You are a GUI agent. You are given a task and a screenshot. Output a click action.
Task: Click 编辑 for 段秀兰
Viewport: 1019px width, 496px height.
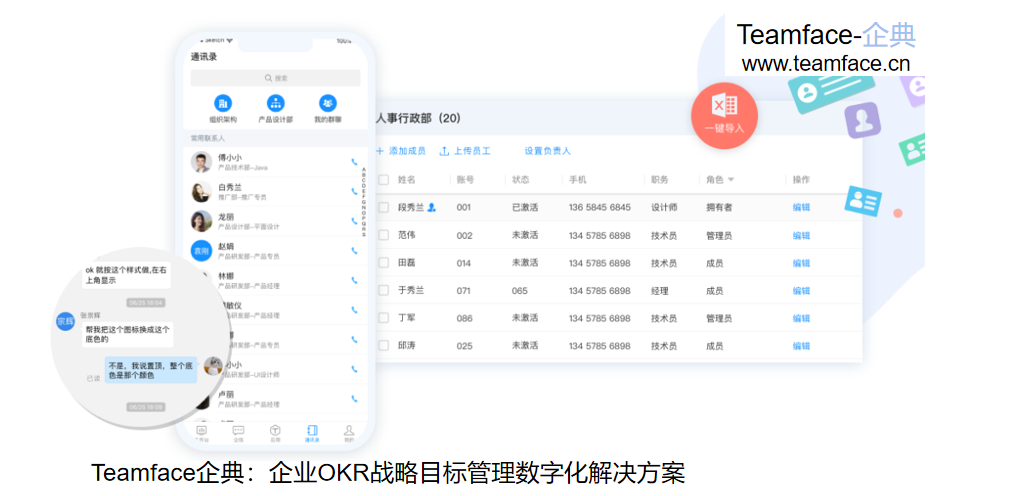tap(801, 207)
